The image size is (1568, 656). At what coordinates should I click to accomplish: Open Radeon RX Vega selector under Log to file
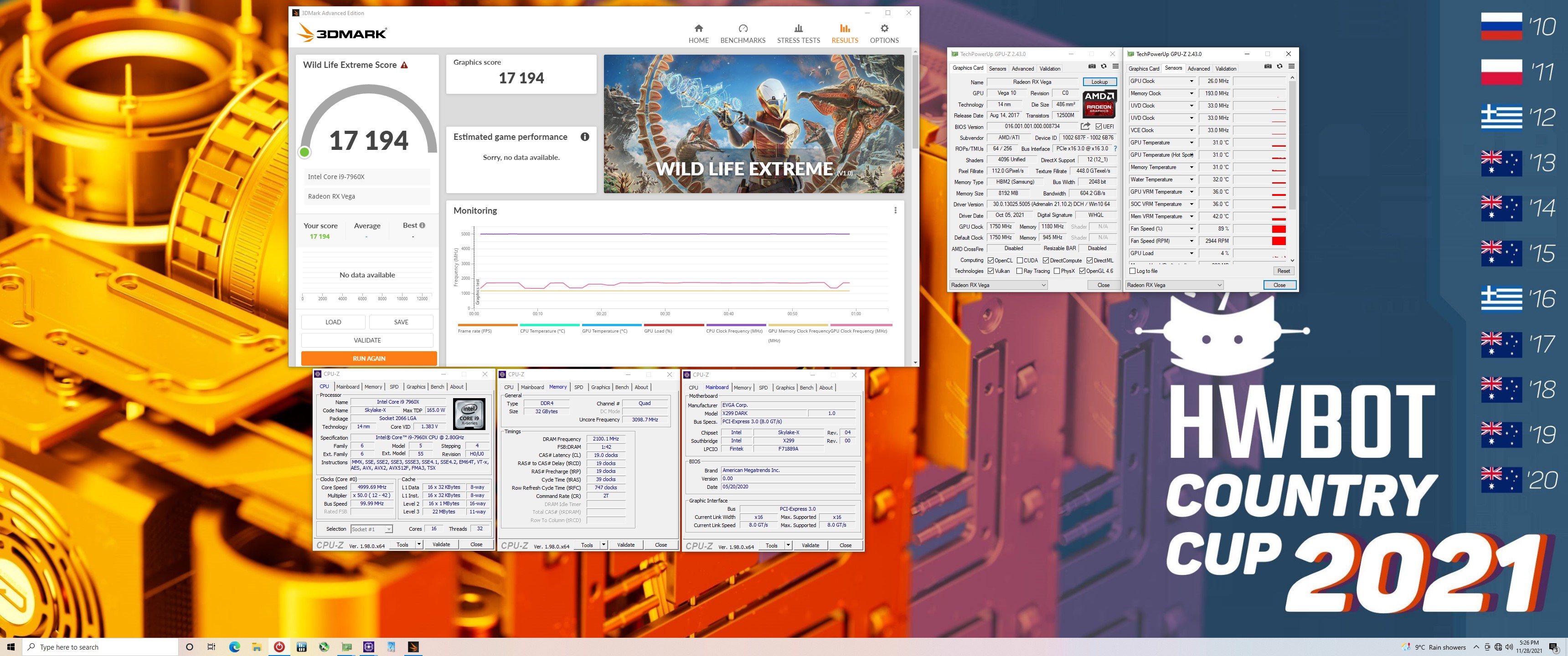[x=1174, y=285]
